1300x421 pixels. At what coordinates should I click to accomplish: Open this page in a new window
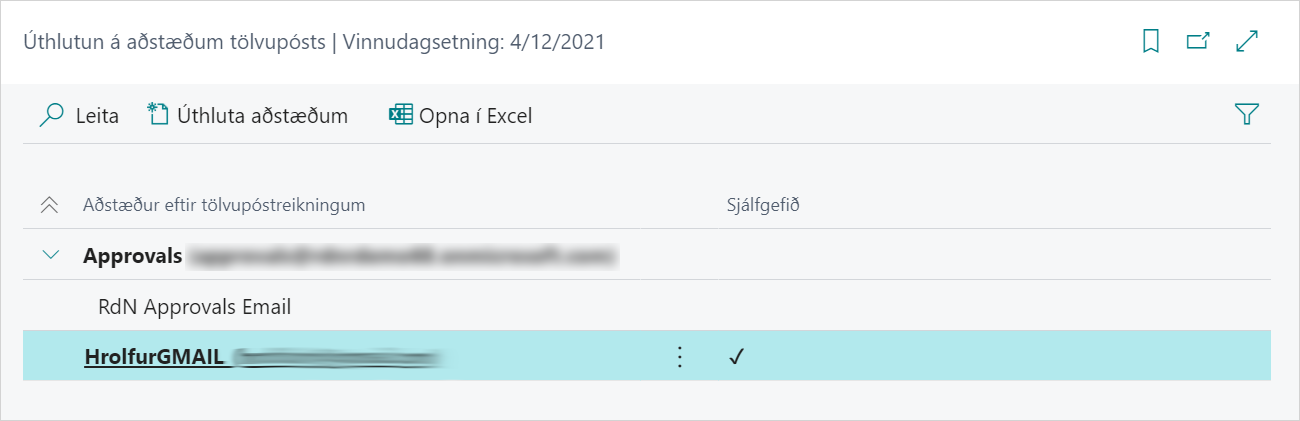point(1198,42)
